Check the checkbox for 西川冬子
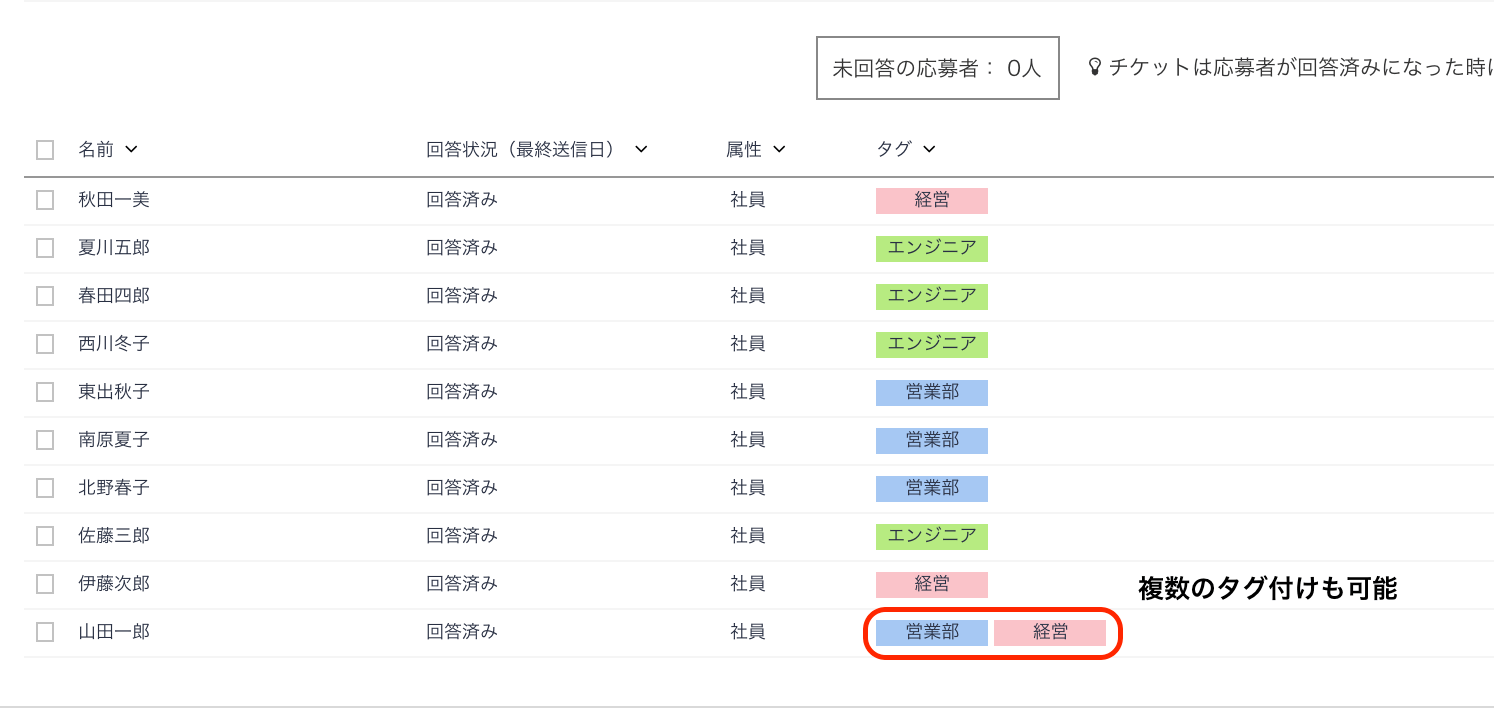This screenshot has width=1494, height=708. click(44, 343)
